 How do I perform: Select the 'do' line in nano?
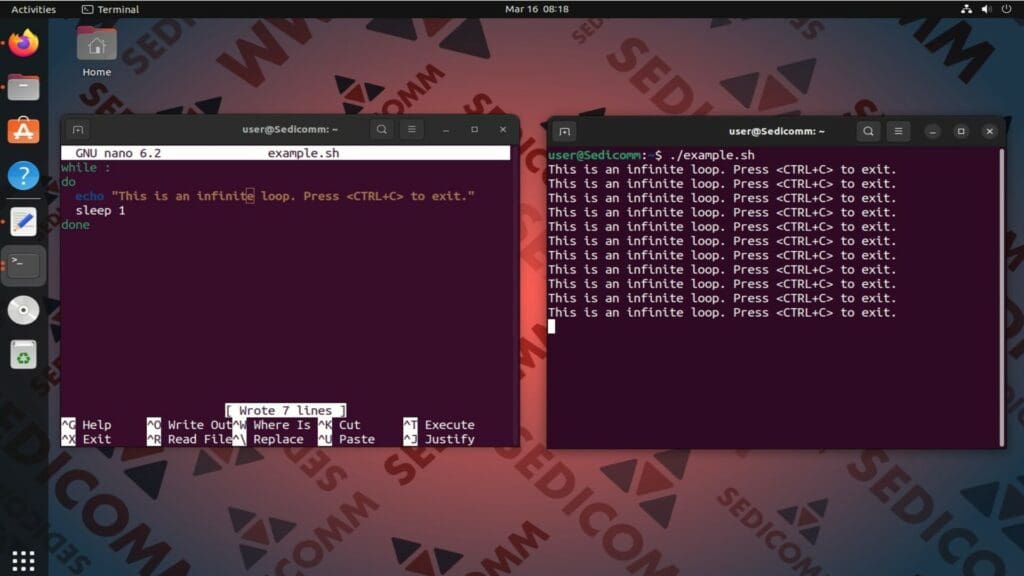[69, 182]
